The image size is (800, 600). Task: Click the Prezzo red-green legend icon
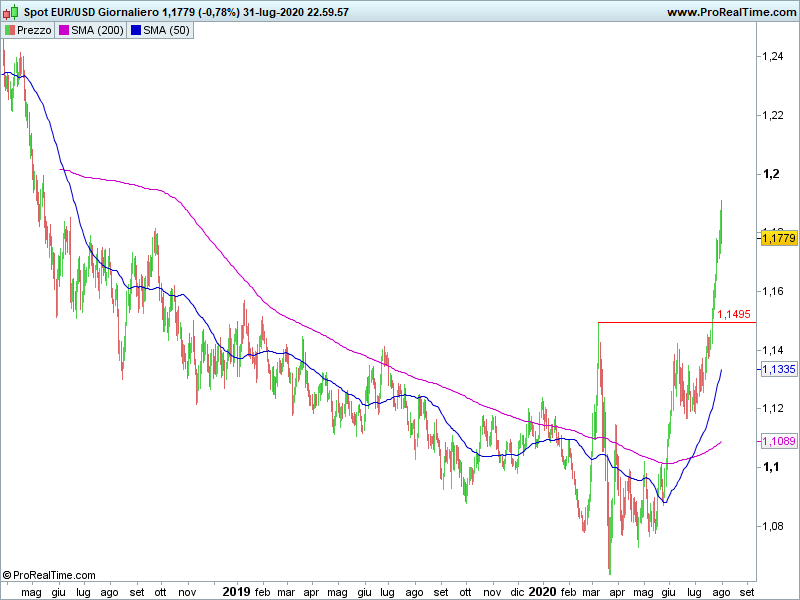tap(9, 31)
